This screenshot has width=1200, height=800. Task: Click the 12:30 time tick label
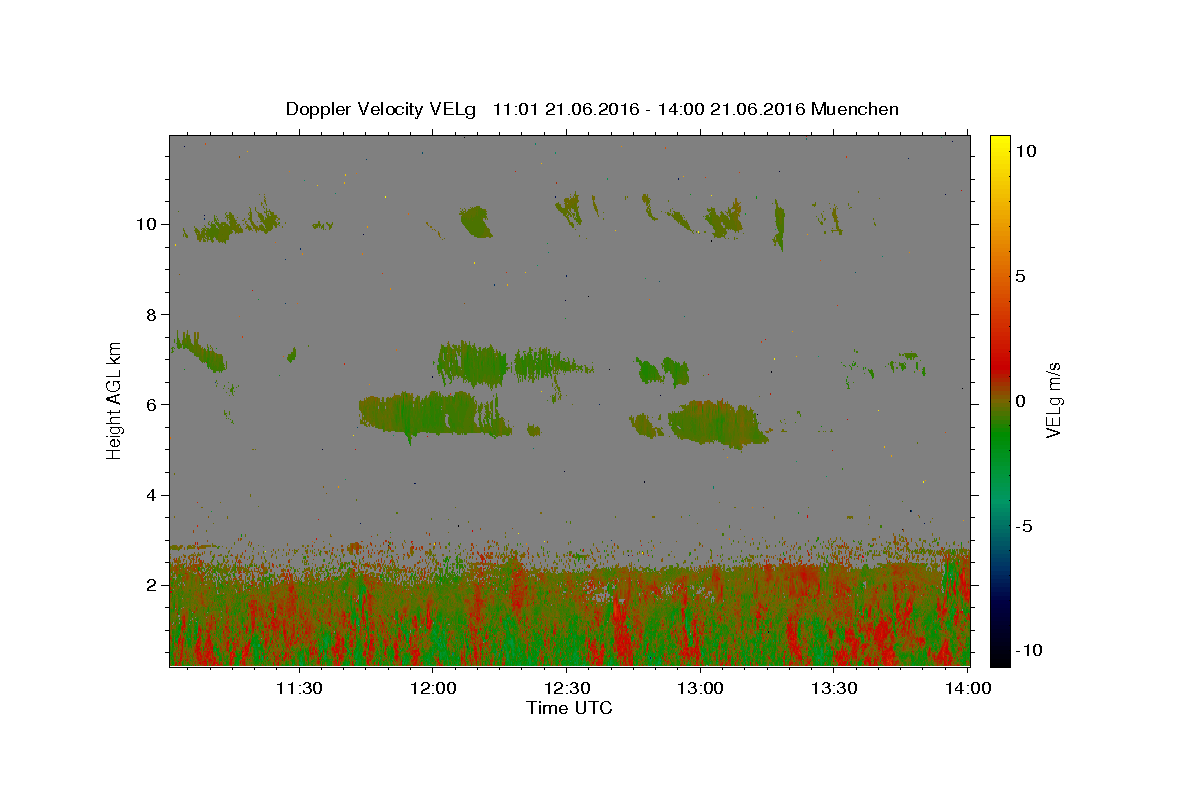coord(566,688)
